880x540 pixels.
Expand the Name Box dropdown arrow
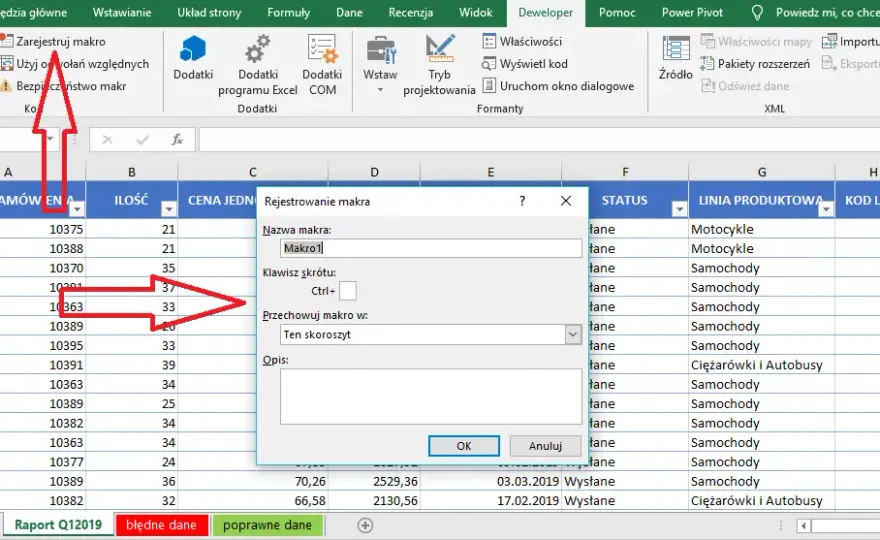tap(50, 139)
